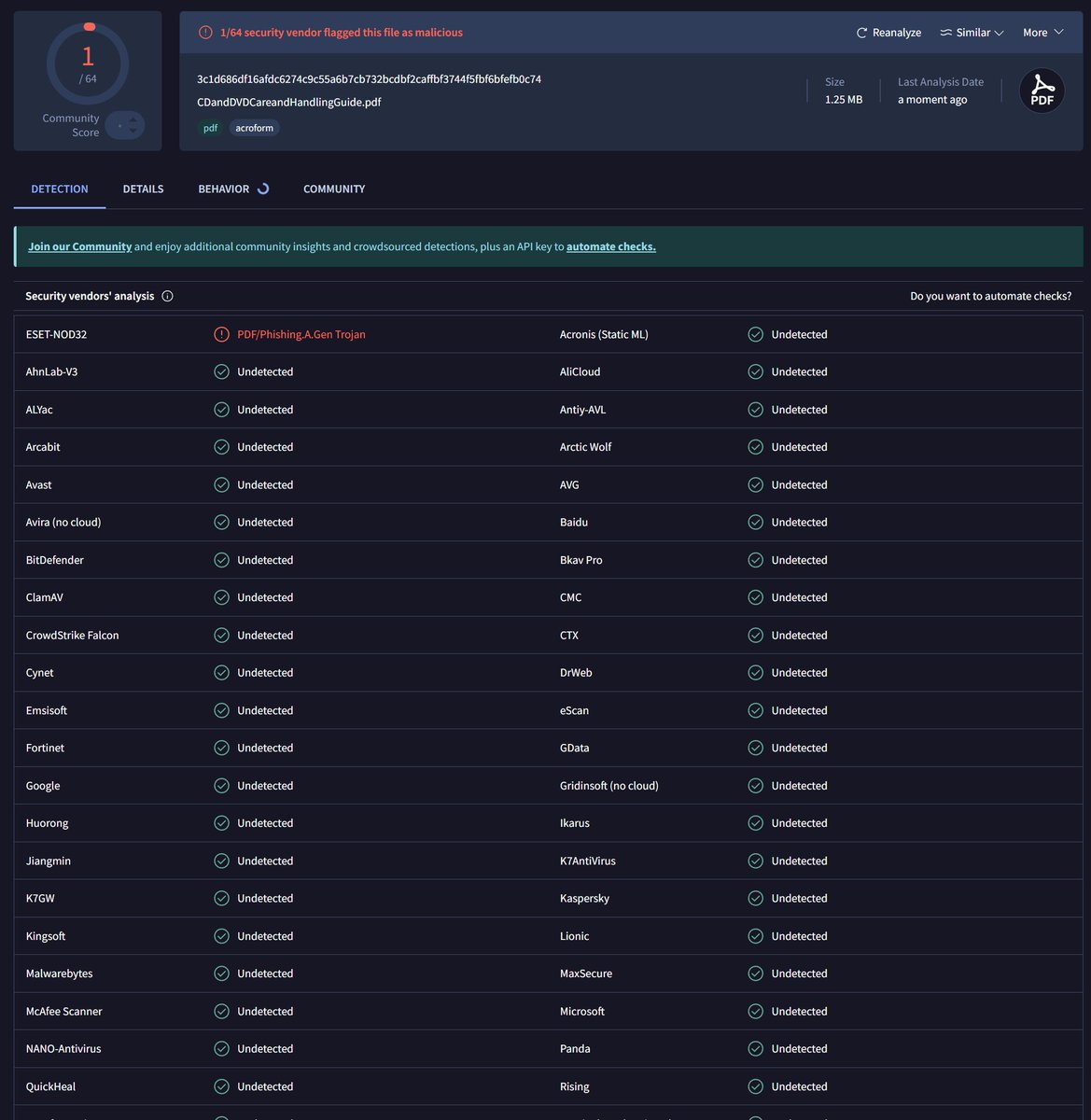
Task: Click the Similar search icon
Action: (945, 33)
